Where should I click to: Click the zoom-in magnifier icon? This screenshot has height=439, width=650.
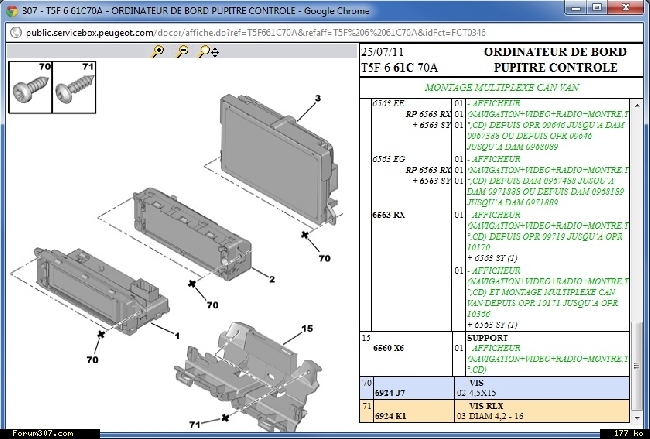coord(158,51)
